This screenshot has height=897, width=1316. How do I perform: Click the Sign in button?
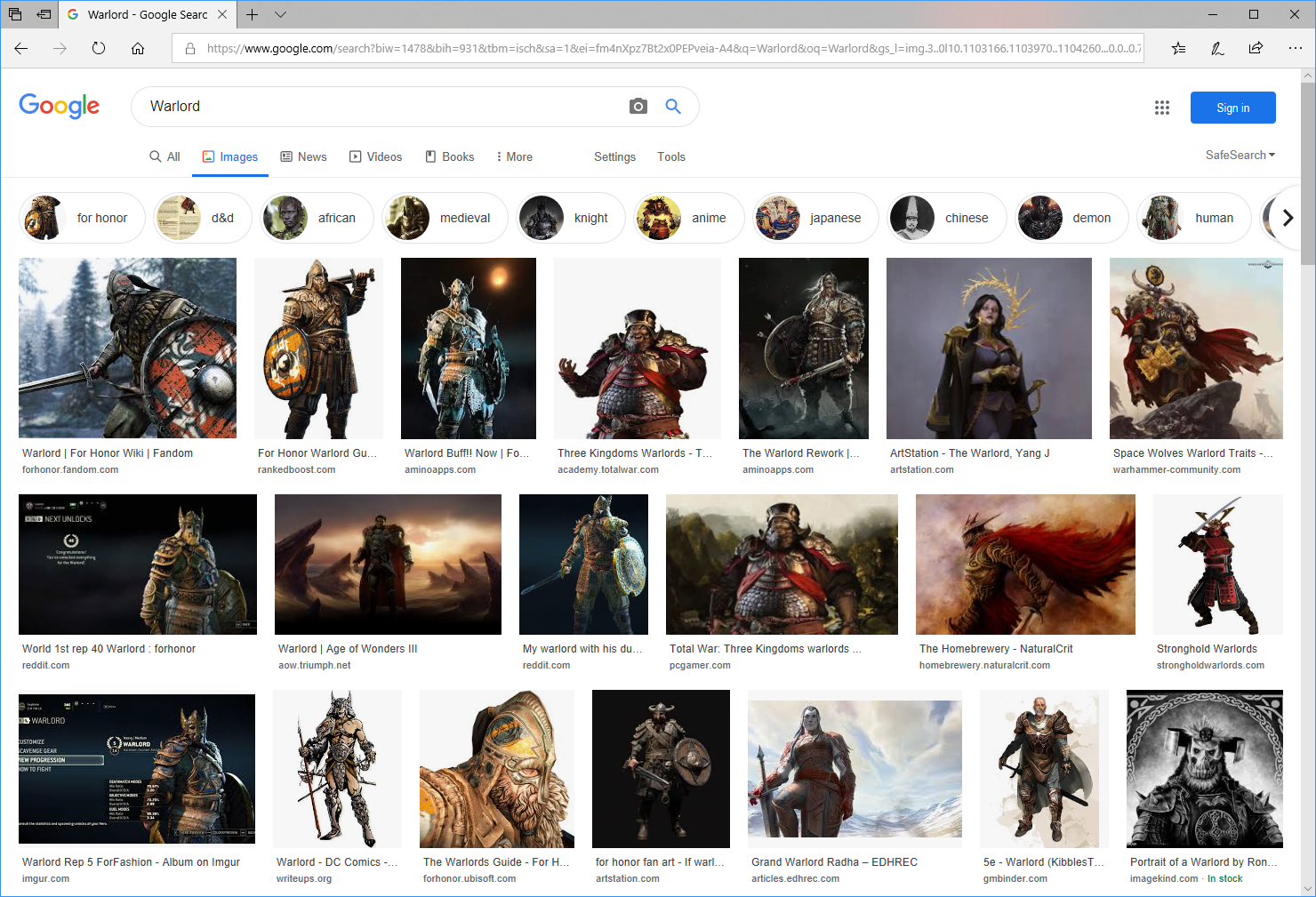(1232, 108)
